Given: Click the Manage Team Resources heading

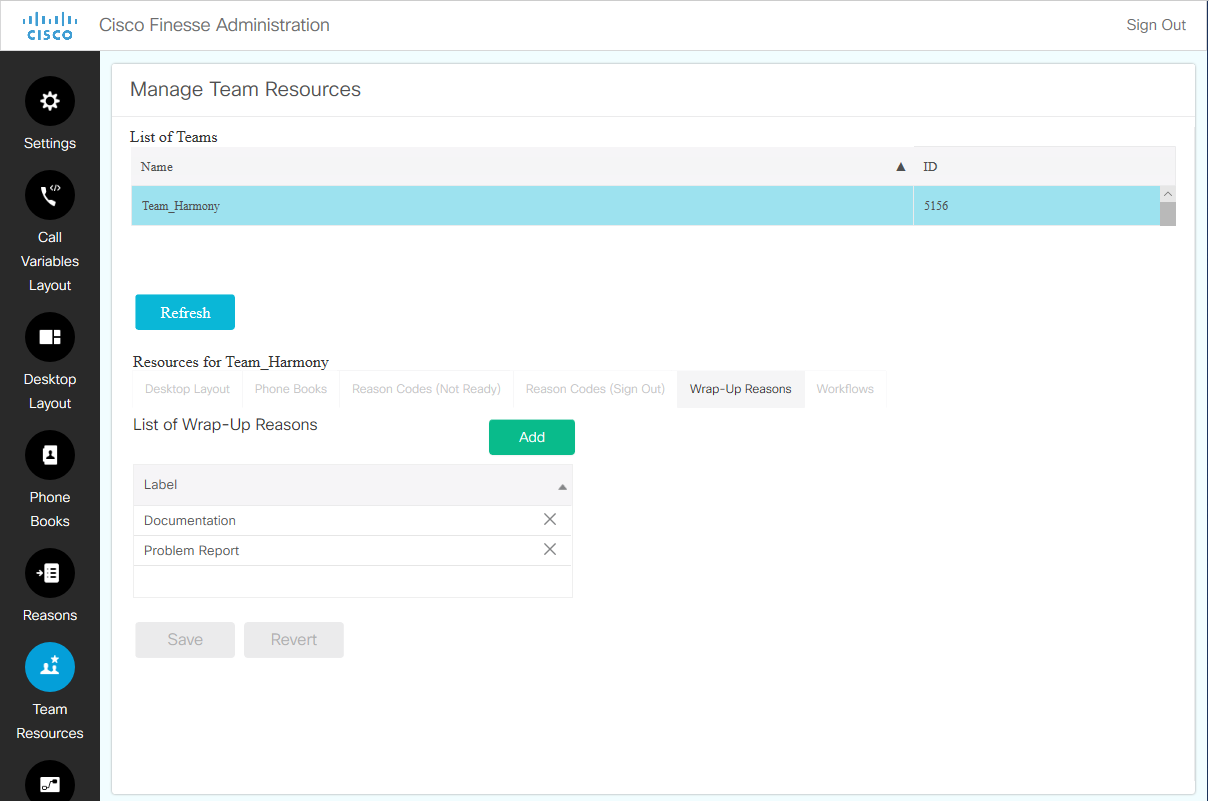Looking at the screenshot, I should click(x=245, y=89).
